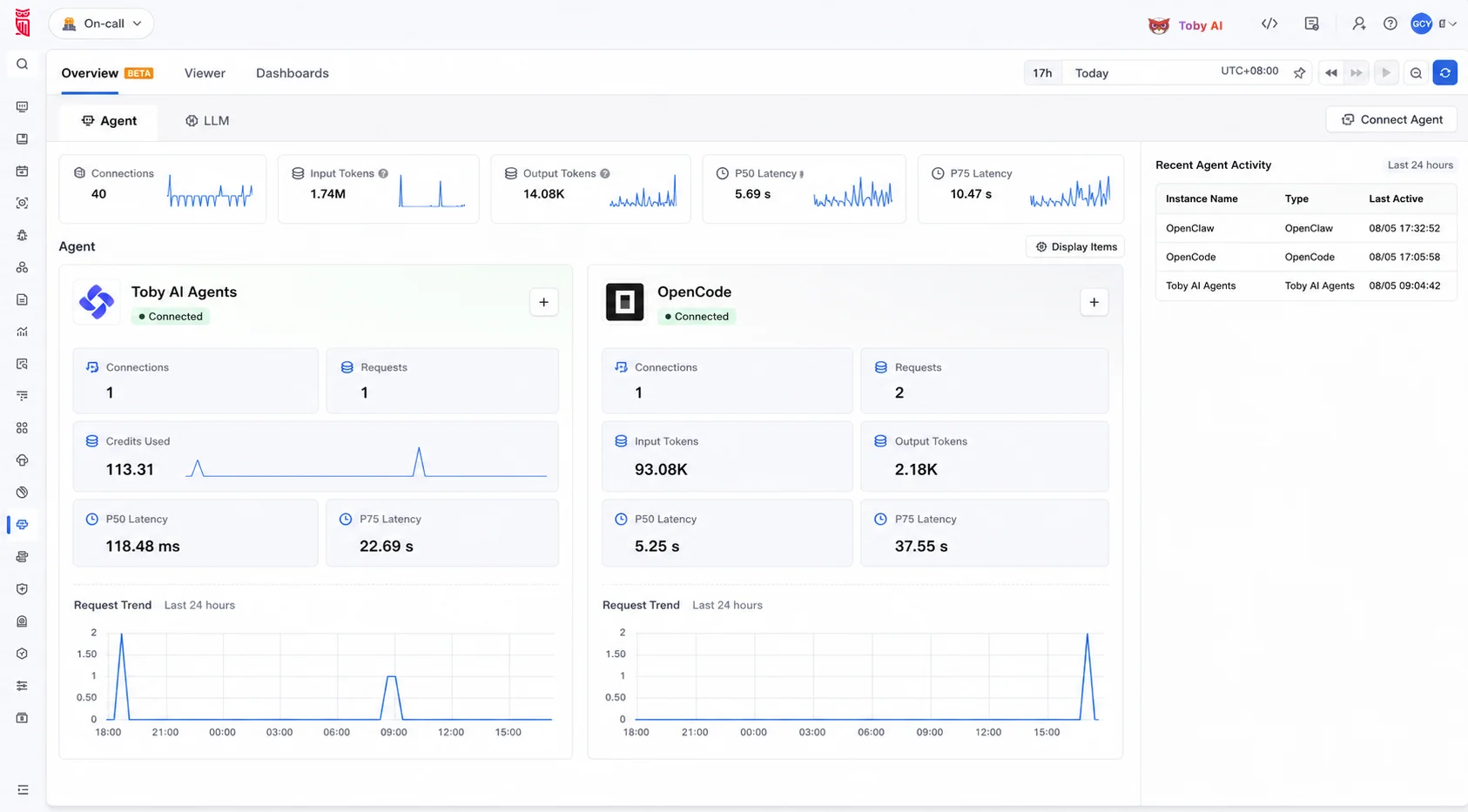The width and height of the screenshot is (1468, 812).
Task: Click the OpenCode P75 Latency 37.55 s
Action: (921, 547)
